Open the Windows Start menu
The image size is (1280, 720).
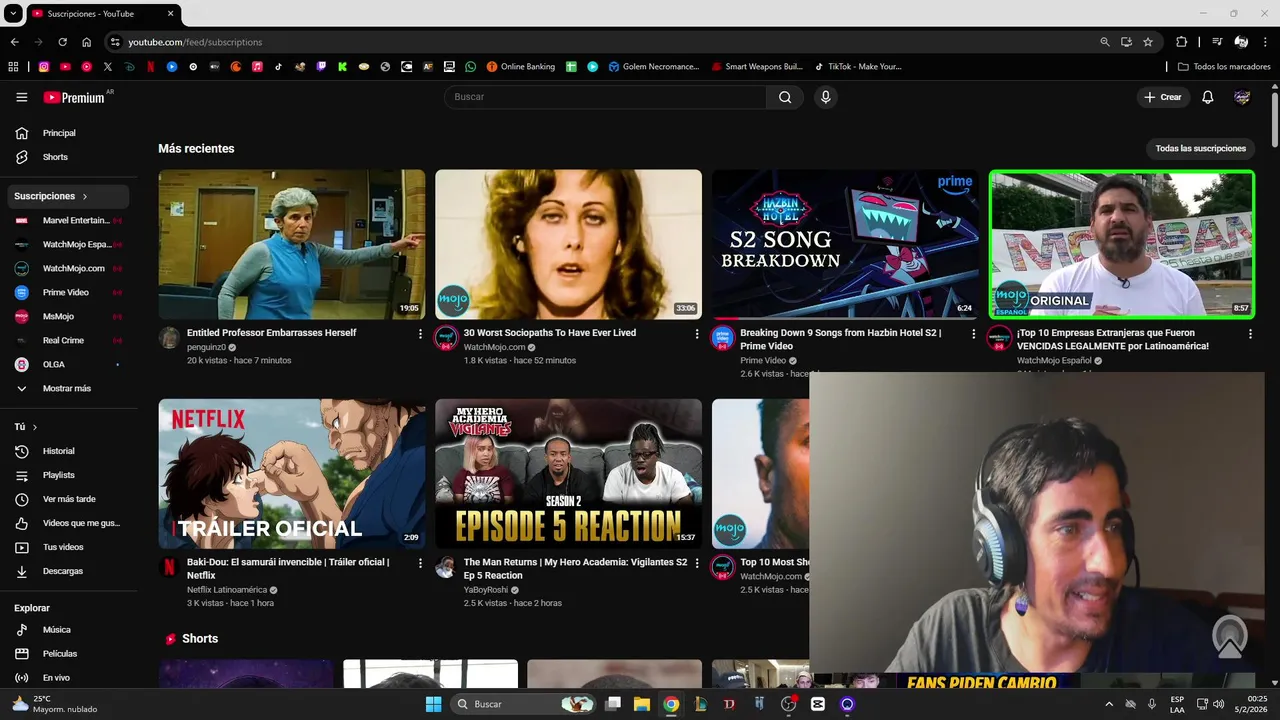[x=433, y=704]
